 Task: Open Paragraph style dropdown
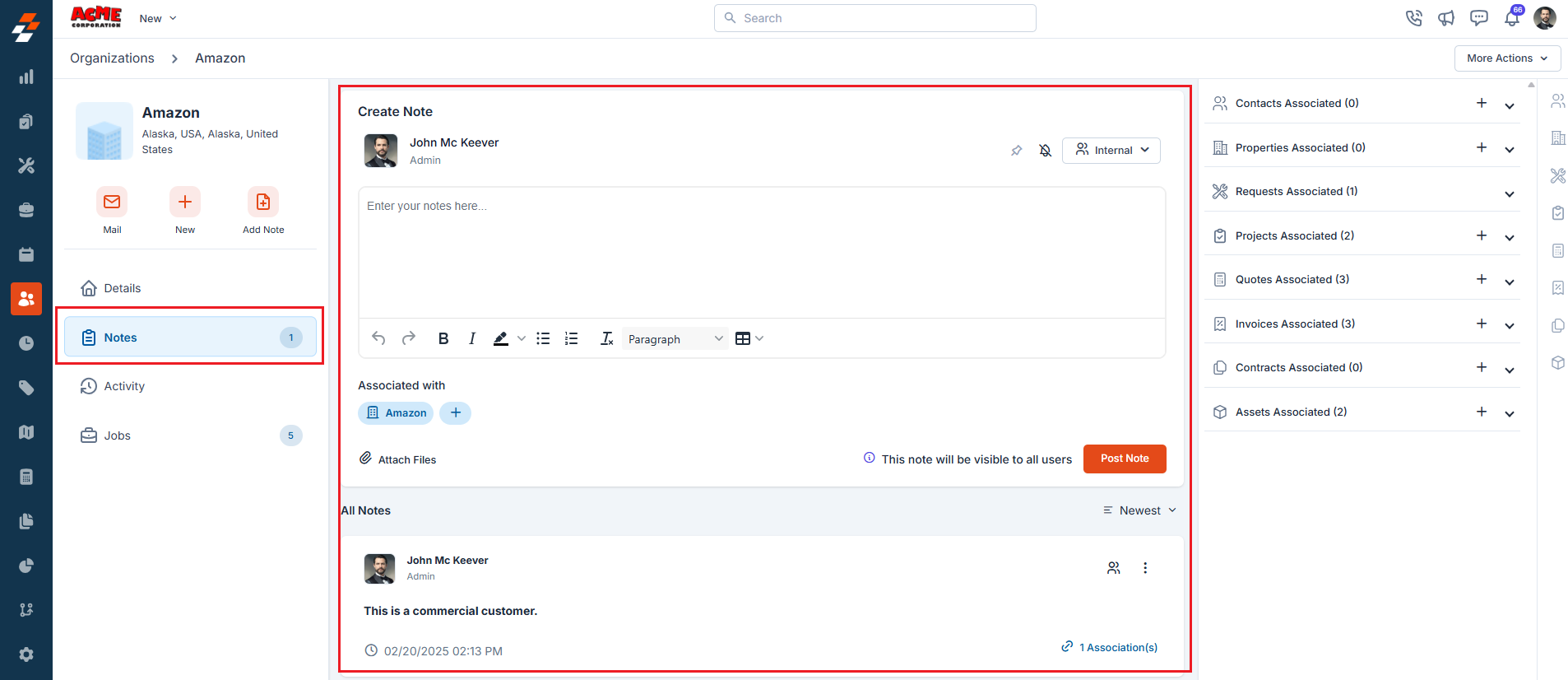675,338
